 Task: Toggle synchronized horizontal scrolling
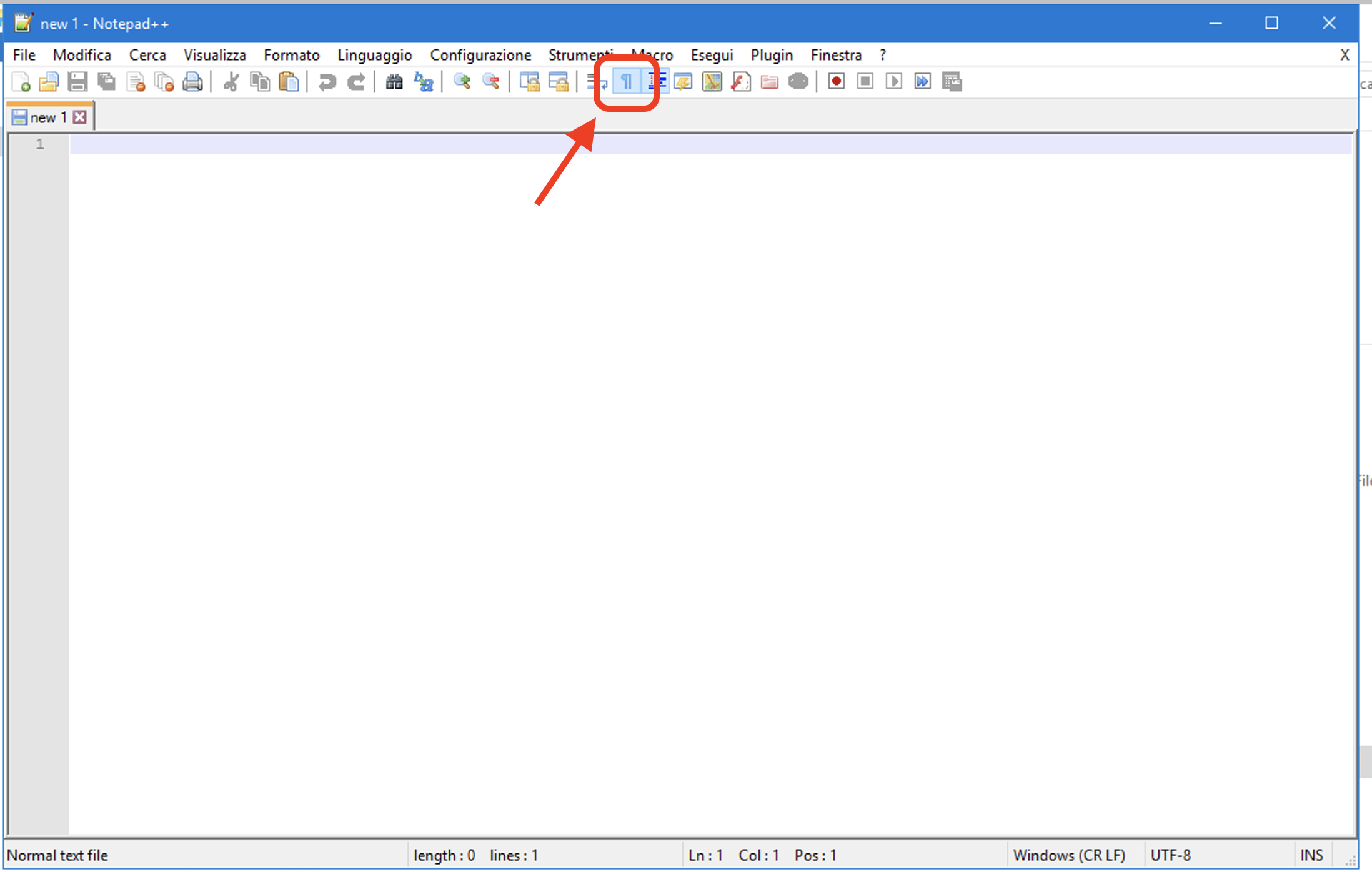pos(559,82)
